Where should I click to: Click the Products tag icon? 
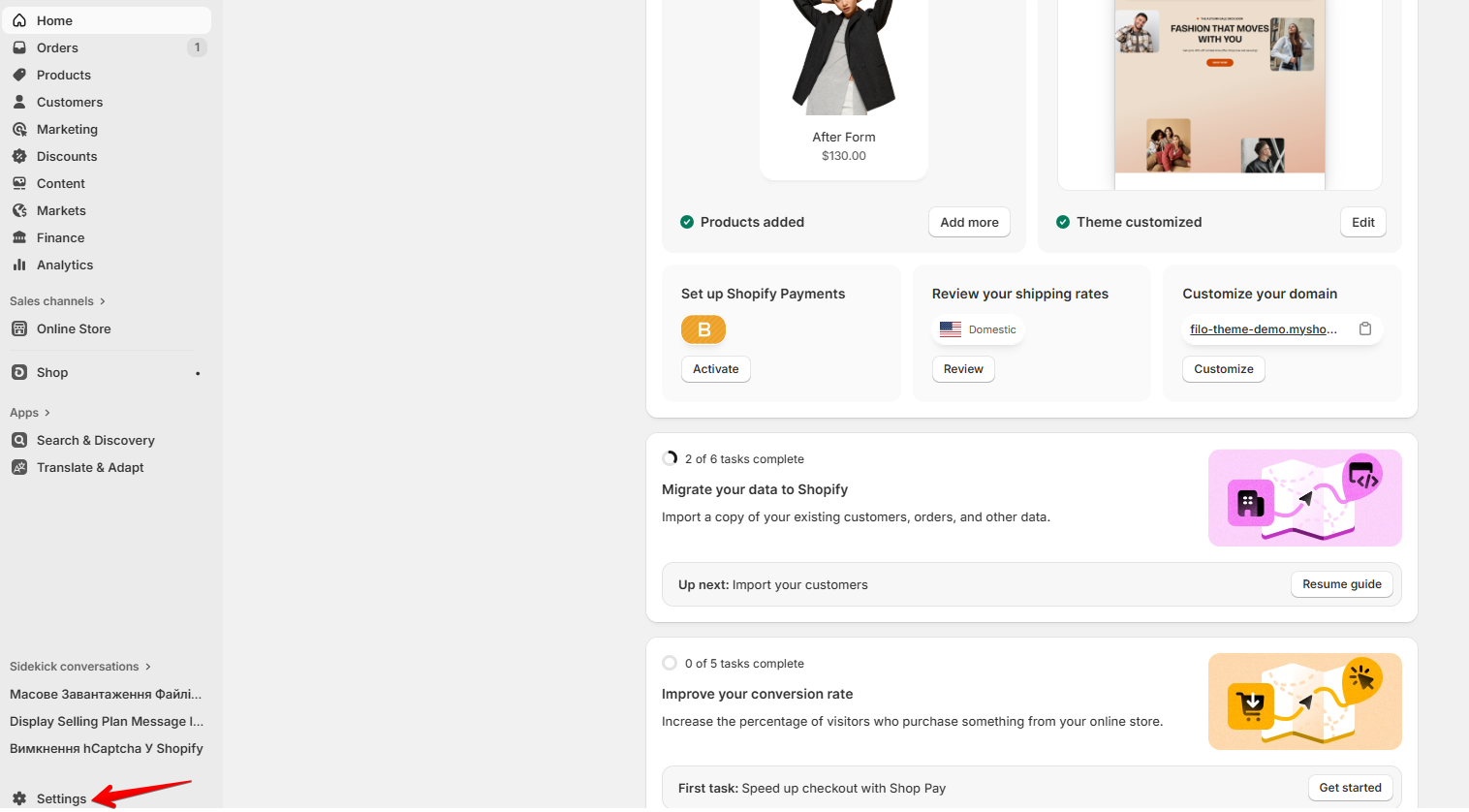(19, 75)
